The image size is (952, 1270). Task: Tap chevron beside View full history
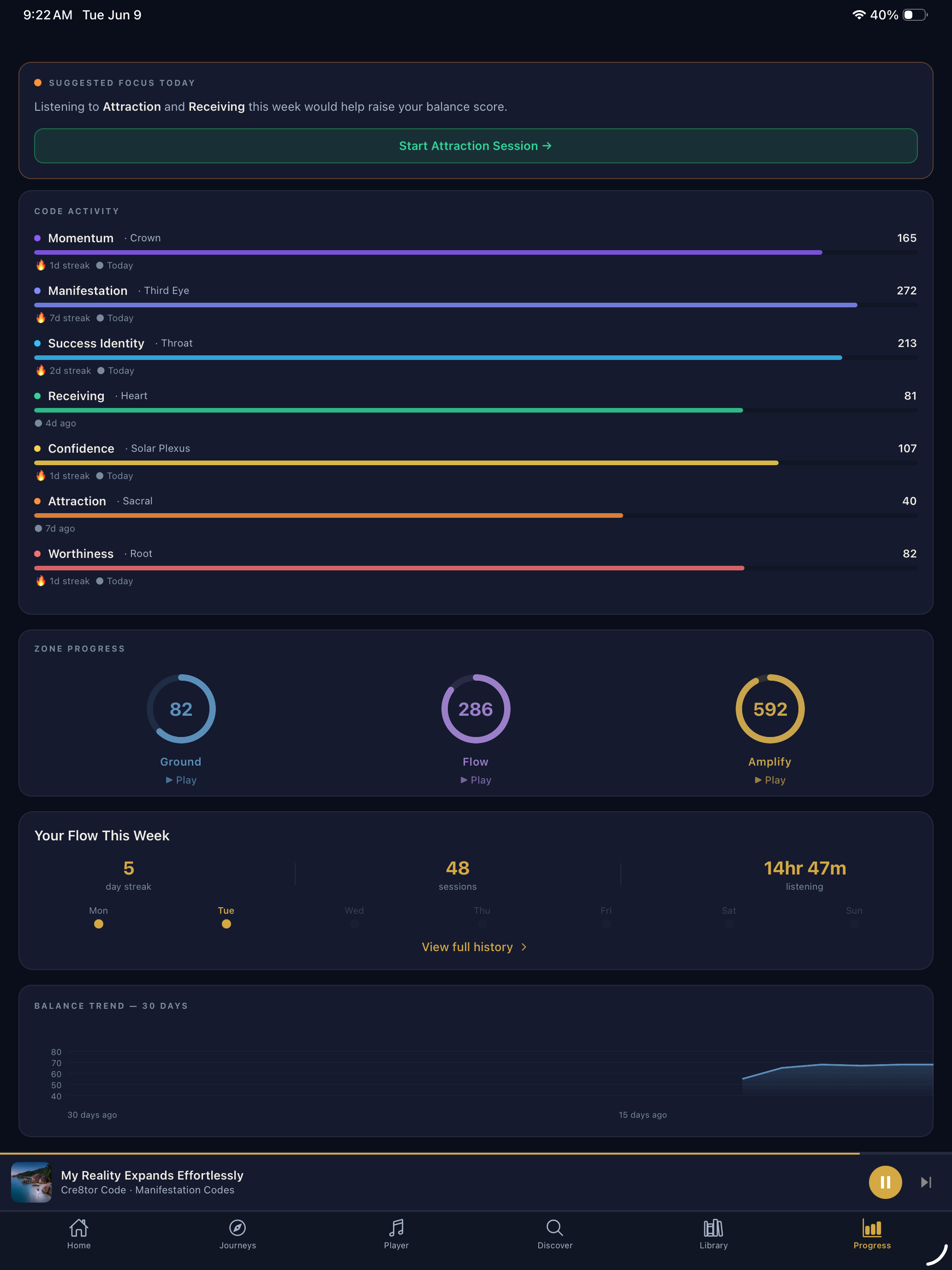(524, 947)
